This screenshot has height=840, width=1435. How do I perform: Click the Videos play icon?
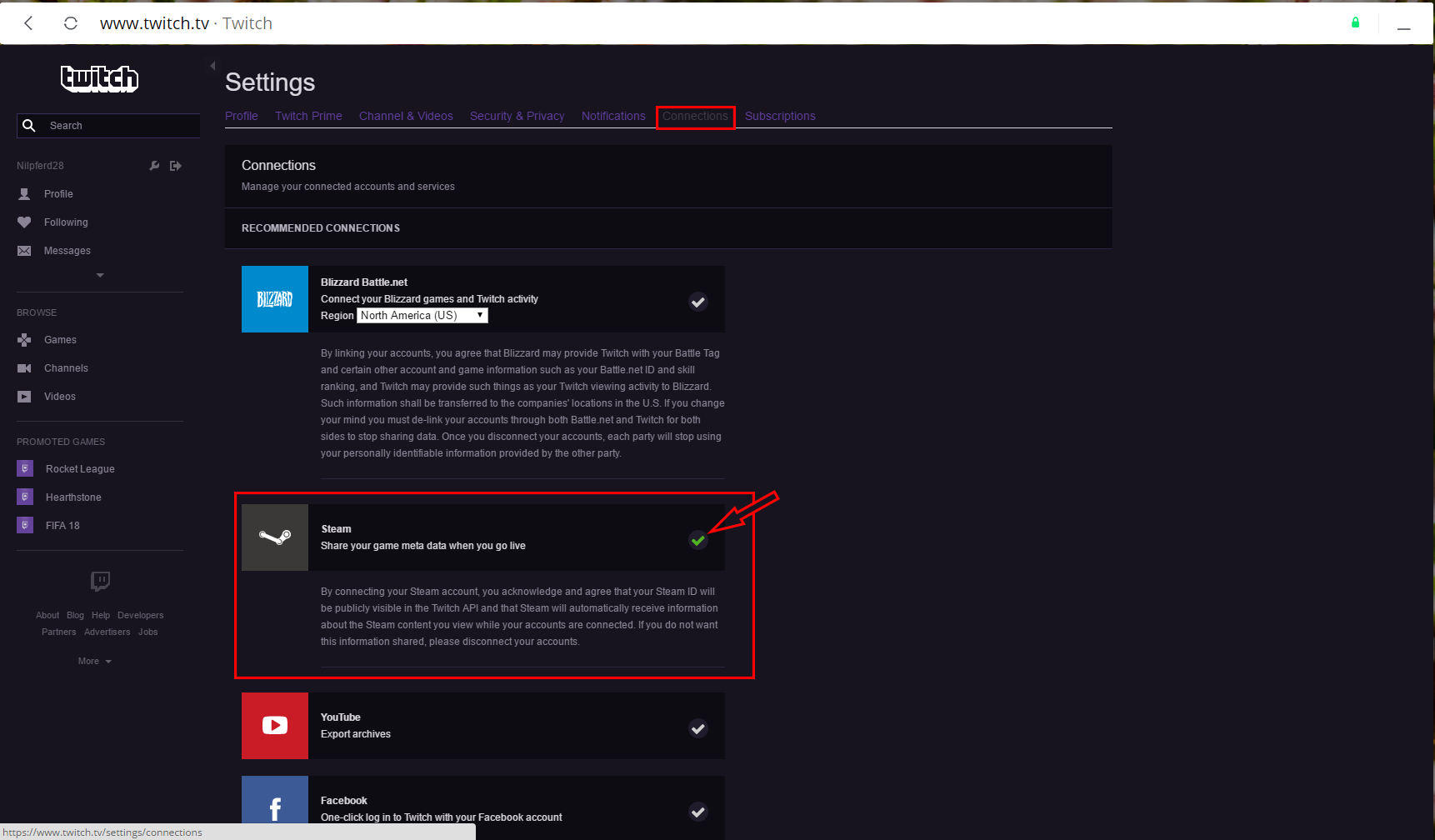24,397
